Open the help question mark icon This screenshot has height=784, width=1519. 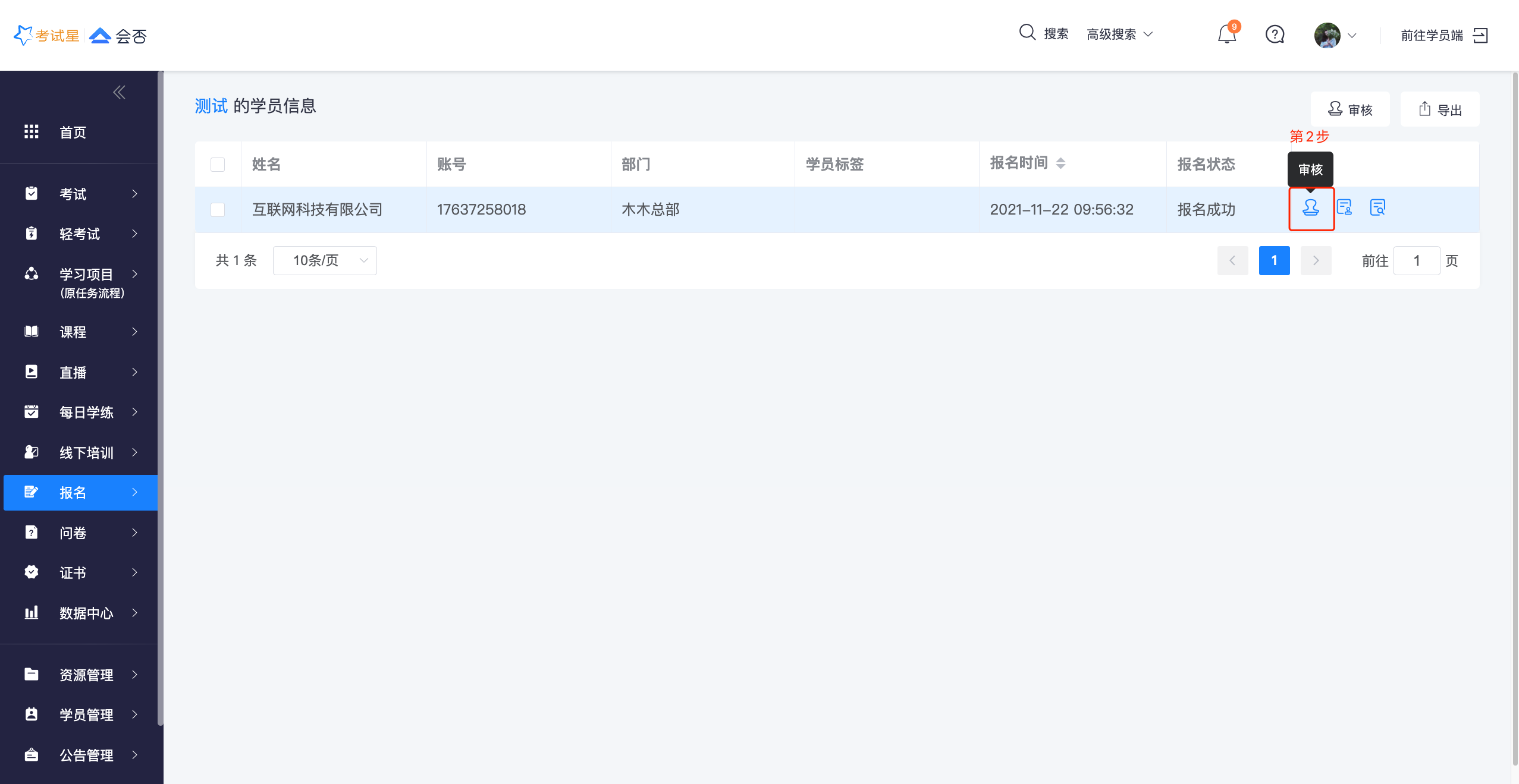coord(1275,34)
